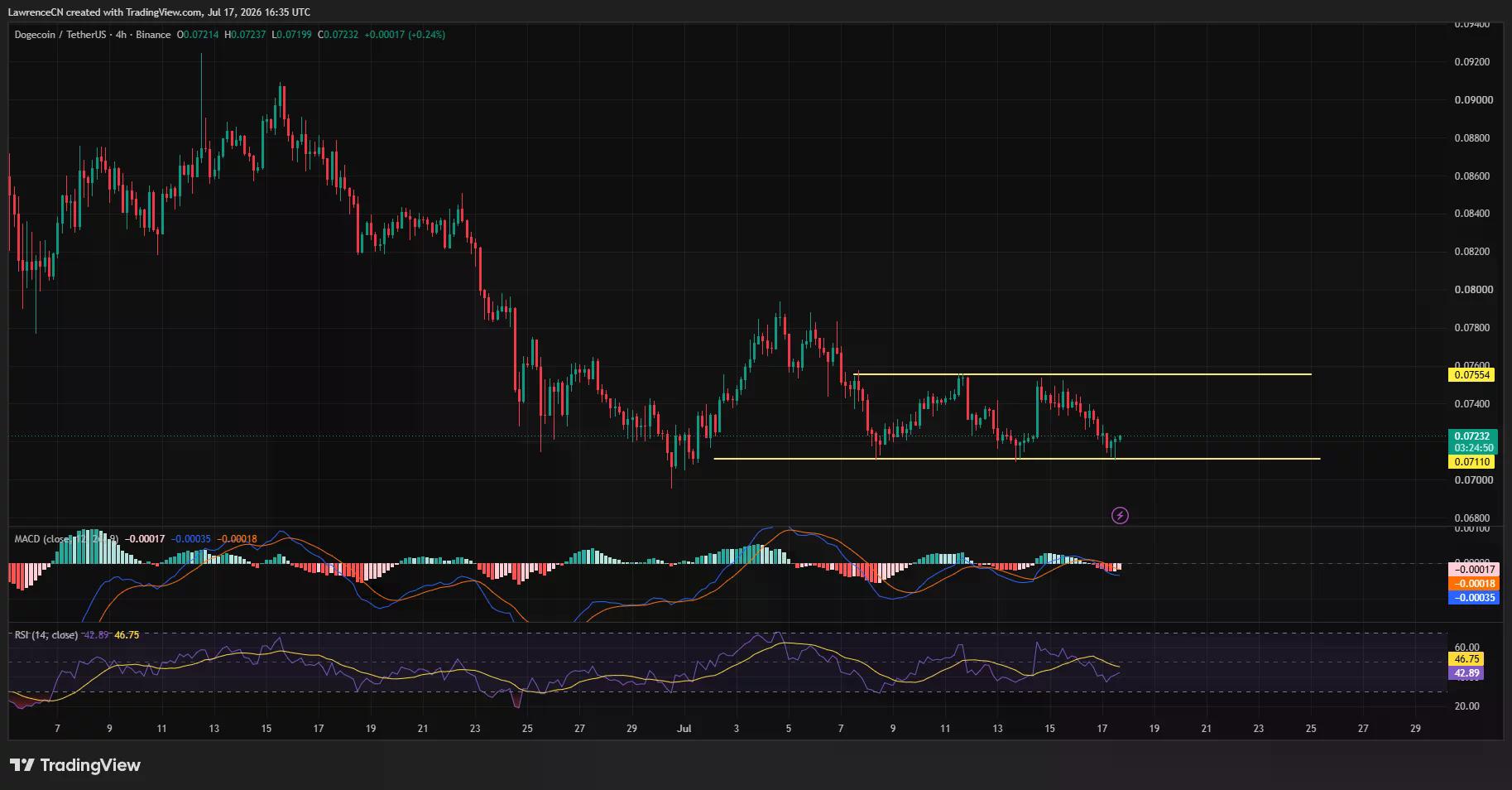Click the yellow 0.07110 price label
The height and width of the screenshot is (790, 1512).
click(1471, 462)
